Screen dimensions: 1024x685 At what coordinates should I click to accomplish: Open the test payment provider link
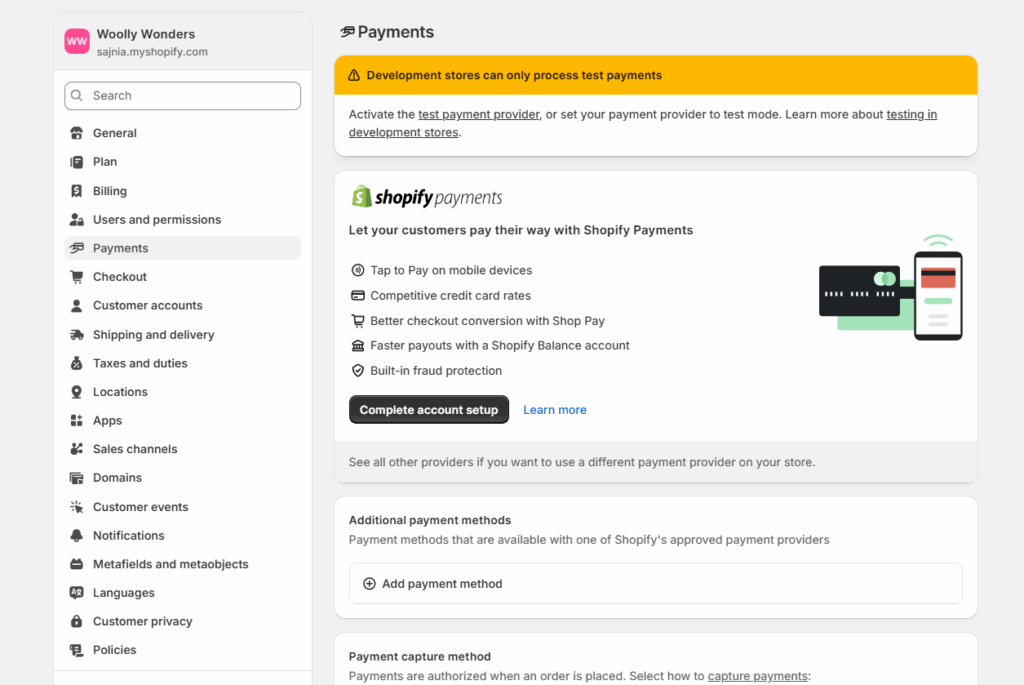(478, 115)
